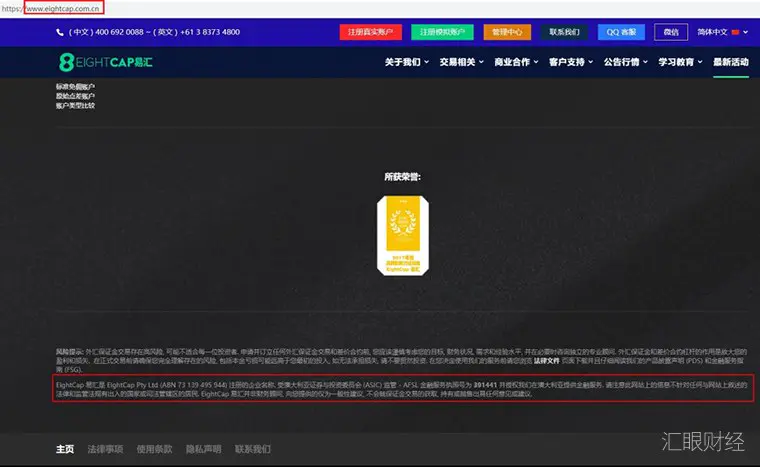The width and height of the screenshot is (760, 467).
Task: Click the 所获荣誉 heading
Action: pos(402,177)
